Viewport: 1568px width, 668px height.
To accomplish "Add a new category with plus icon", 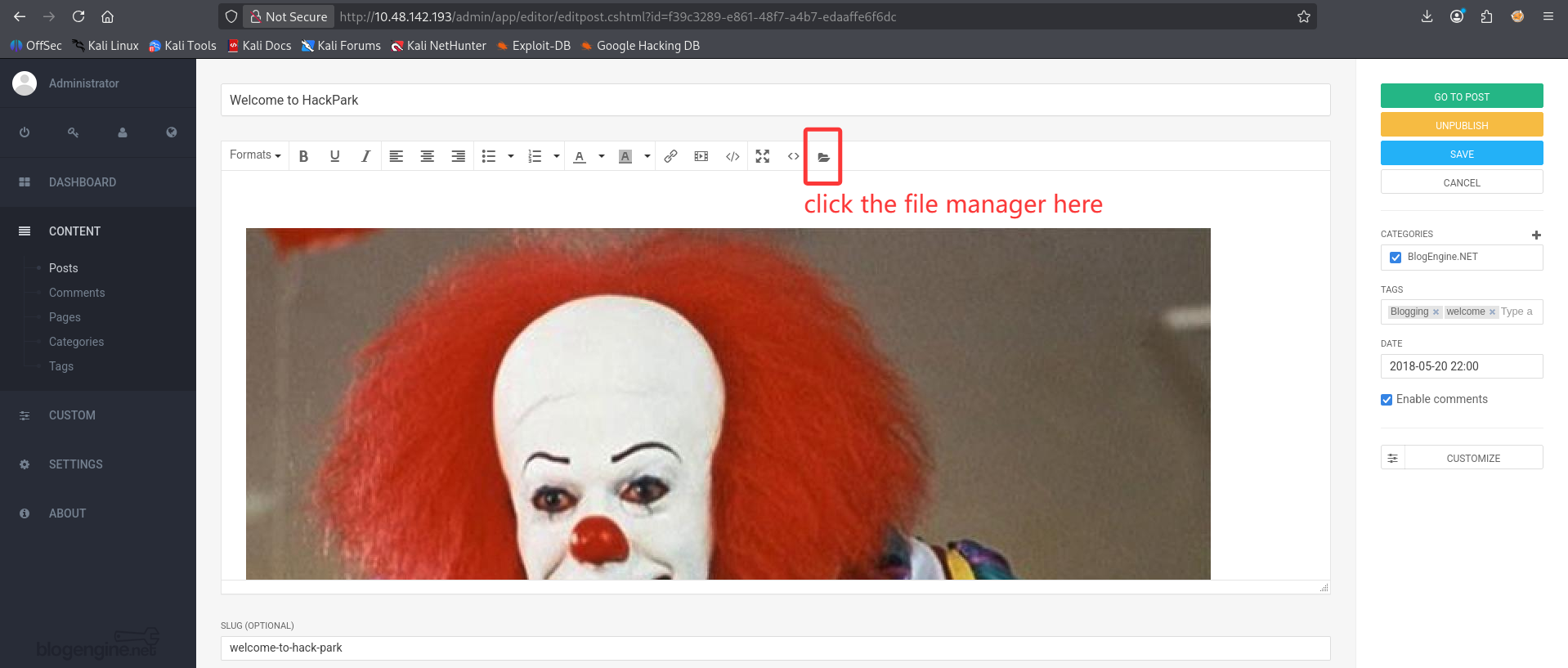I will click(1536, 235).
